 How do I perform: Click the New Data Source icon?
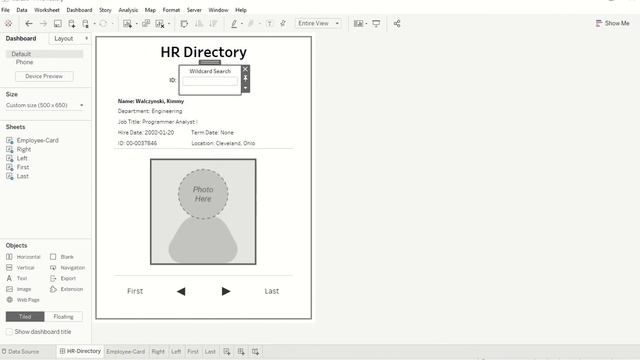click(x=71, y=24)
